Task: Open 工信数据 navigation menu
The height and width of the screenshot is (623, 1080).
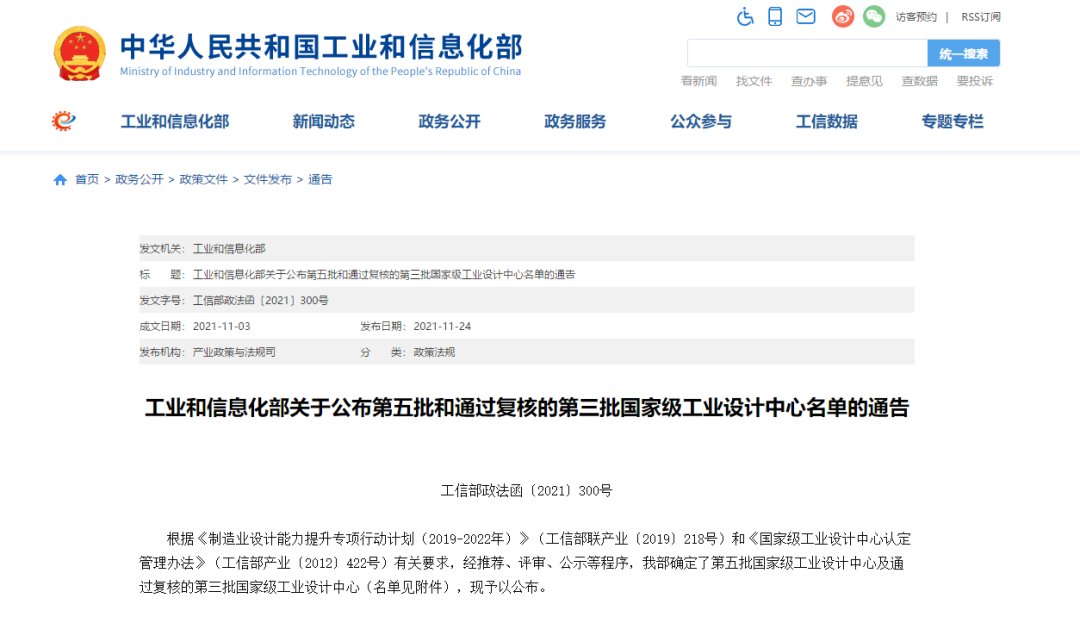Action: pos(827,122)
